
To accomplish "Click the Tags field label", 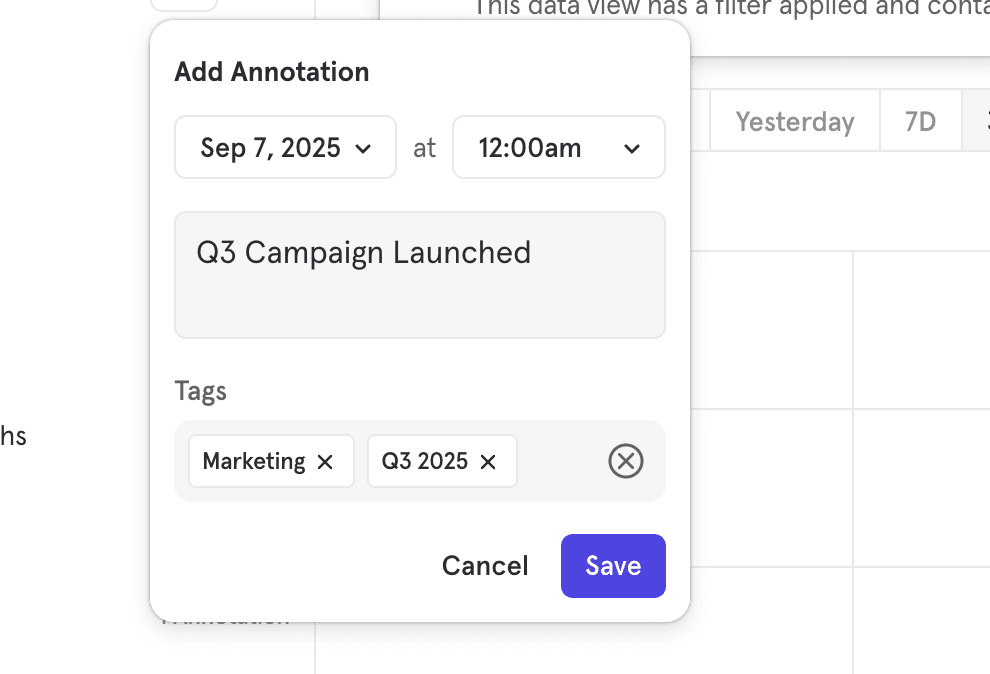I will point(201,390).
